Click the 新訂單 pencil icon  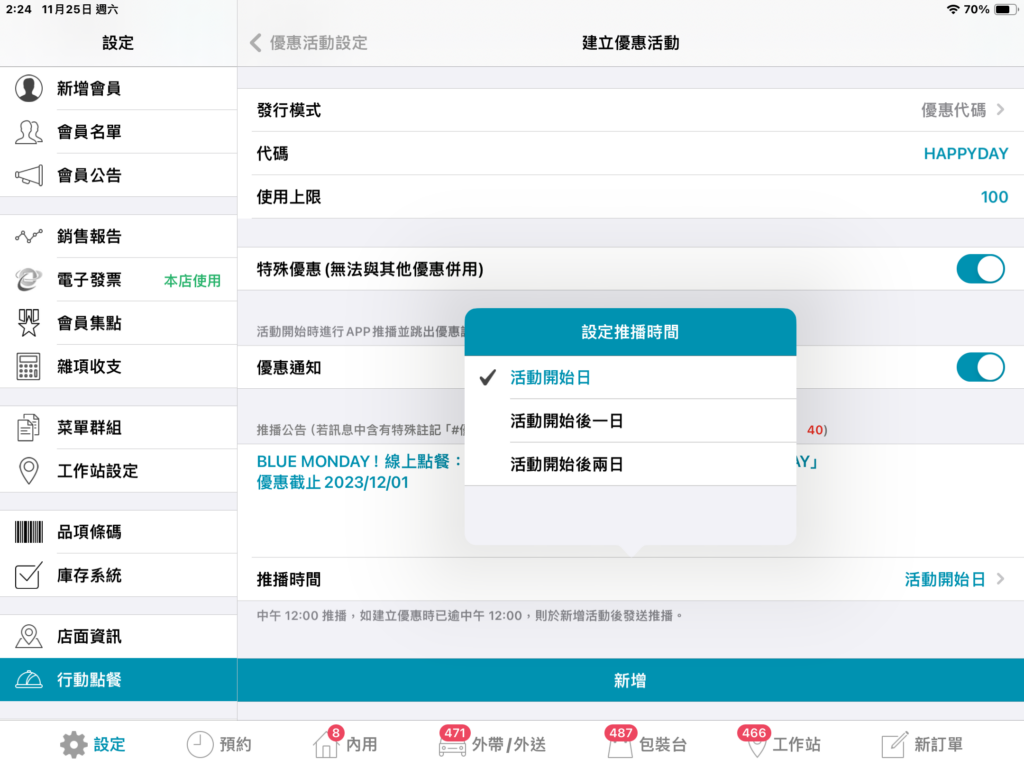pyautogui.click(x=895, y=744)
